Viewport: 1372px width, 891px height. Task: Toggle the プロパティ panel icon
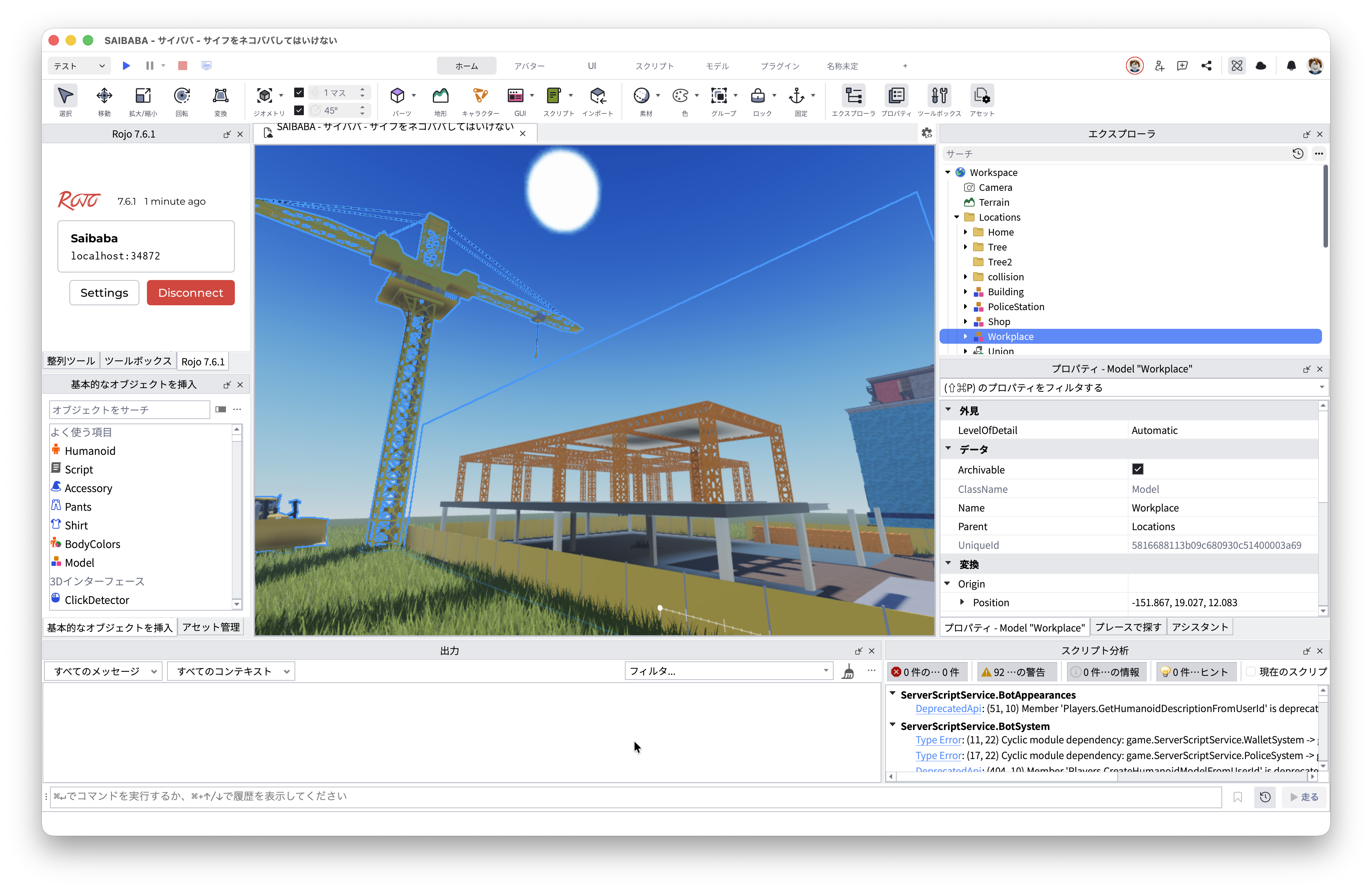896,96
